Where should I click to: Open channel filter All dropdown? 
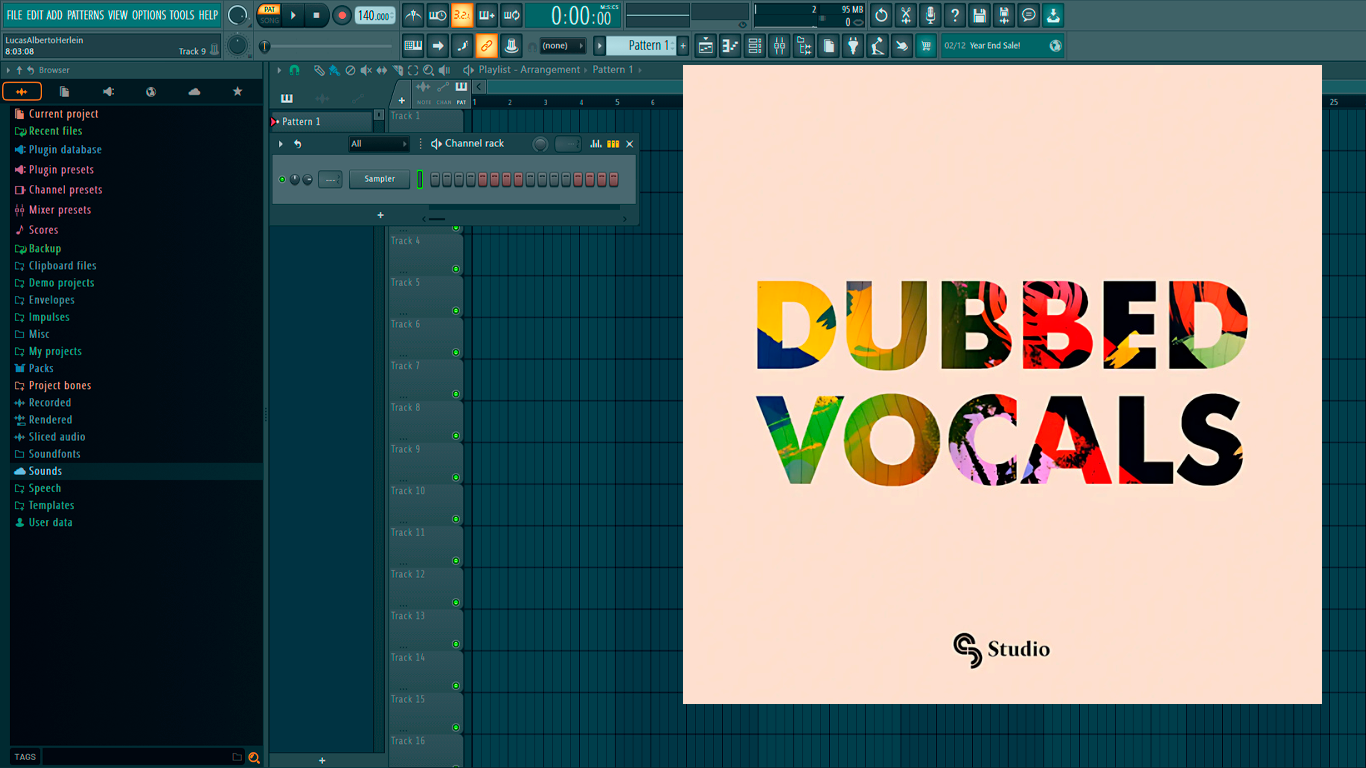[379, 144]
